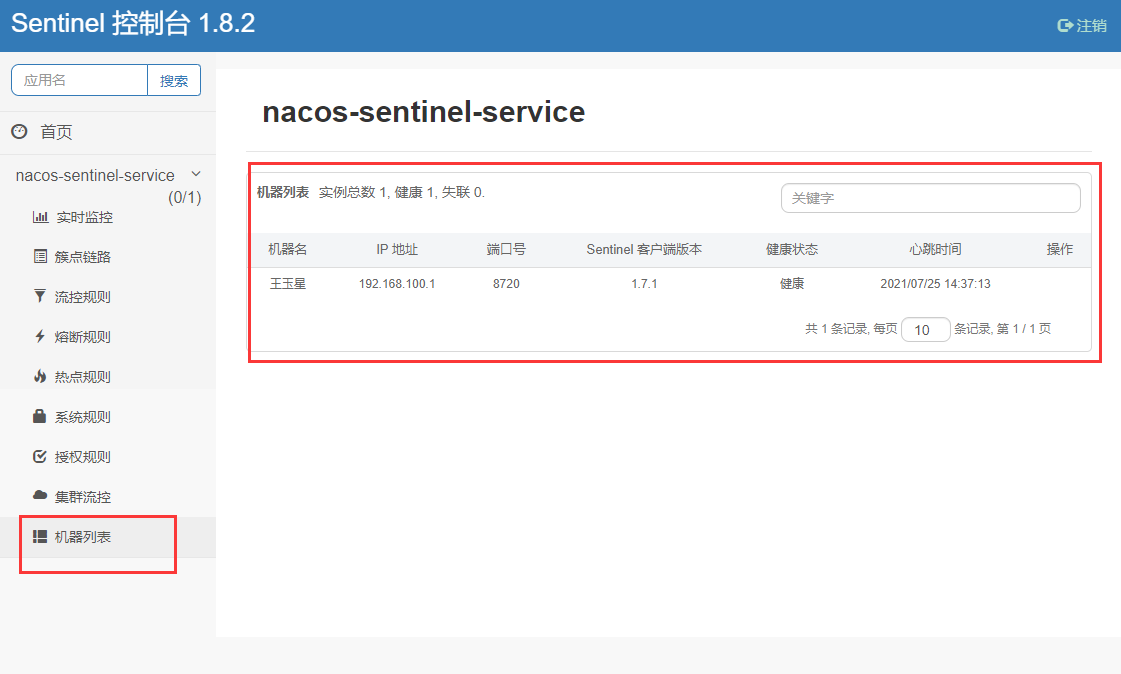
Task: Go to the 簇点链路 menu label
Action: click(x=83, y=257)
